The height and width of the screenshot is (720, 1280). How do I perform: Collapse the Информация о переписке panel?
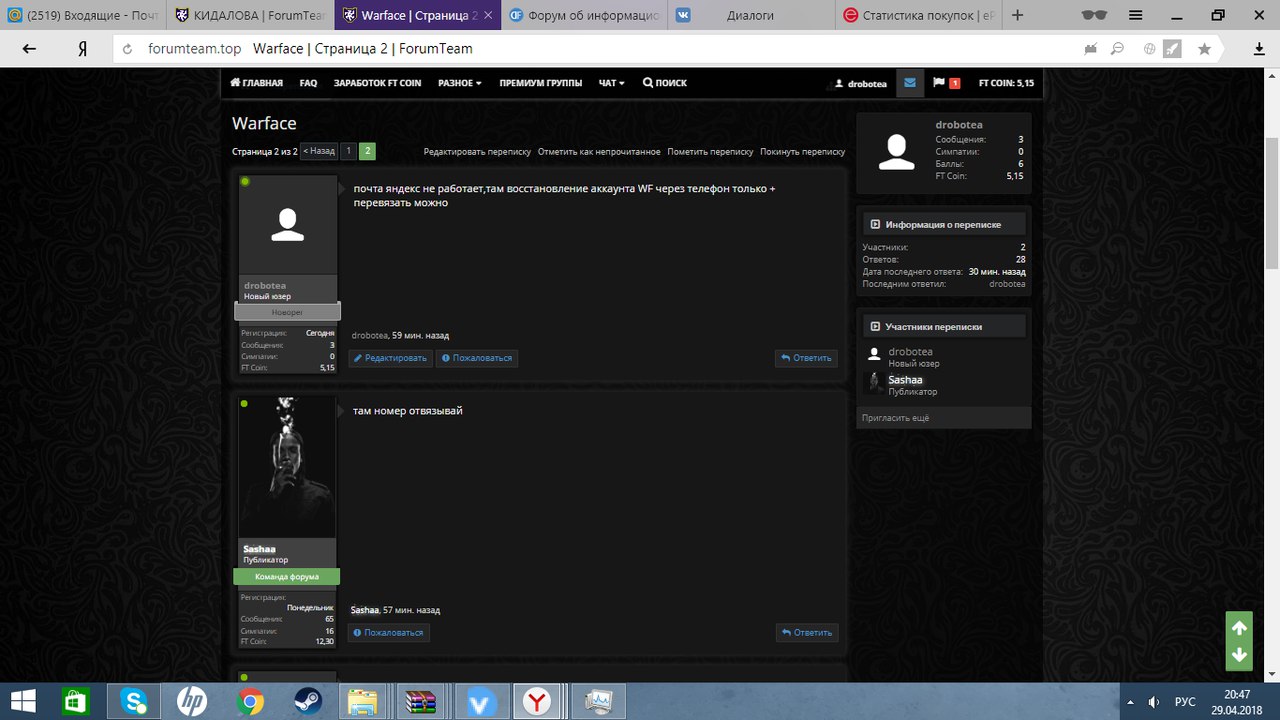(x=875, y=225)
